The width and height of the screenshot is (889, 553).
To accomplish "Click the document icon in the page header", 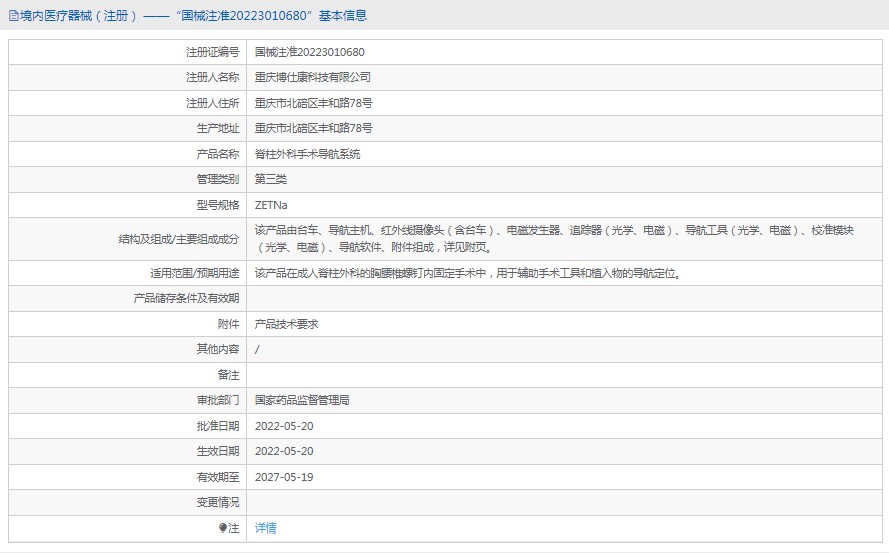I will click(13, 15).
